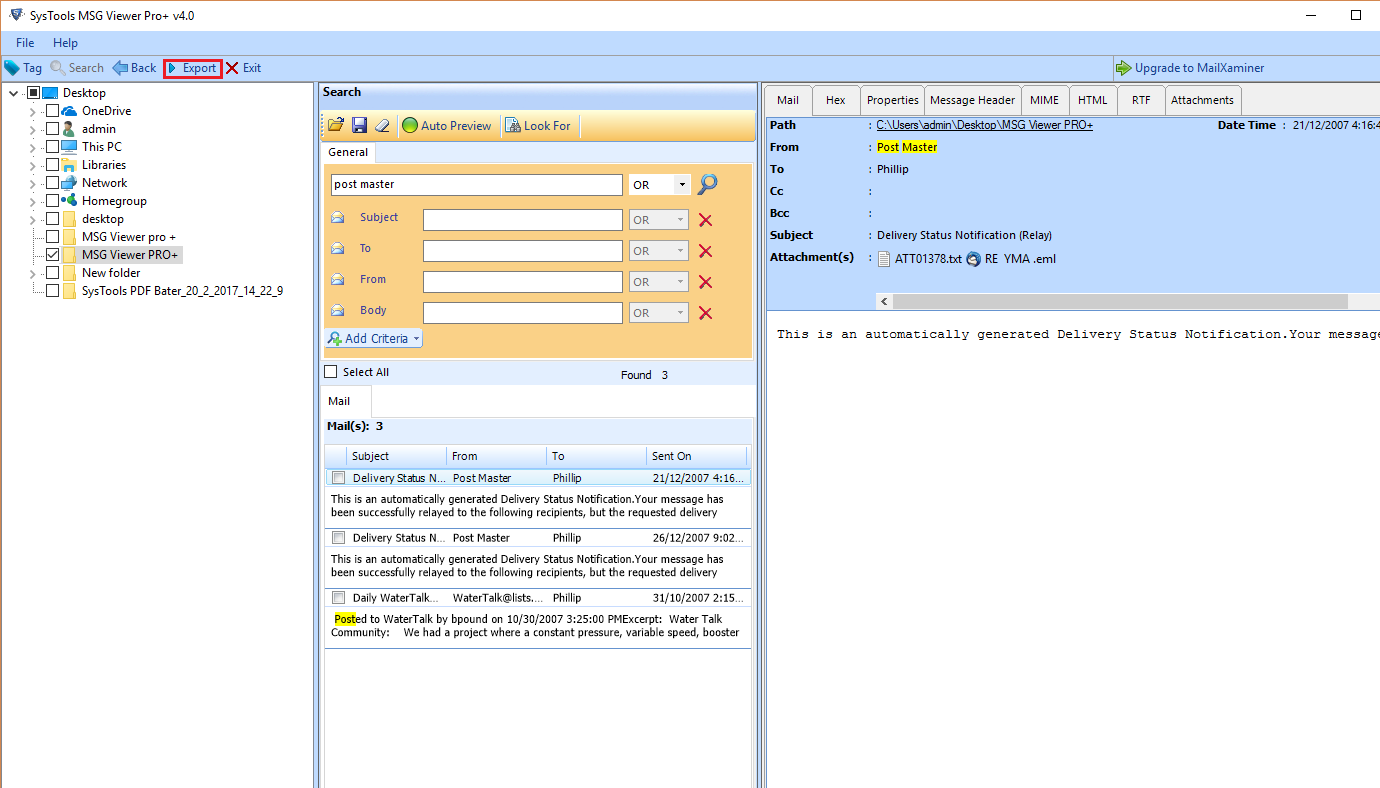Expand the admin tree node
Image resolution: width=1380 pixels, height=788 pixels.
(x=34, y=129)
